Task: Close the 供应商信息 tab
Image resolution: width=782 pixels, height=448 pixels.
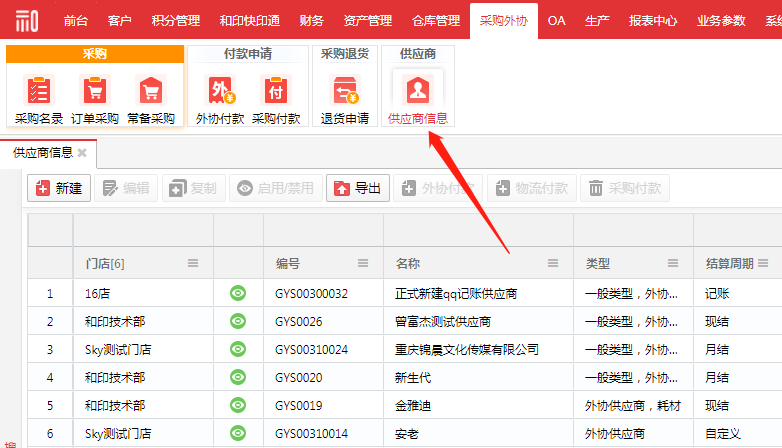Action: coord(82,153)
